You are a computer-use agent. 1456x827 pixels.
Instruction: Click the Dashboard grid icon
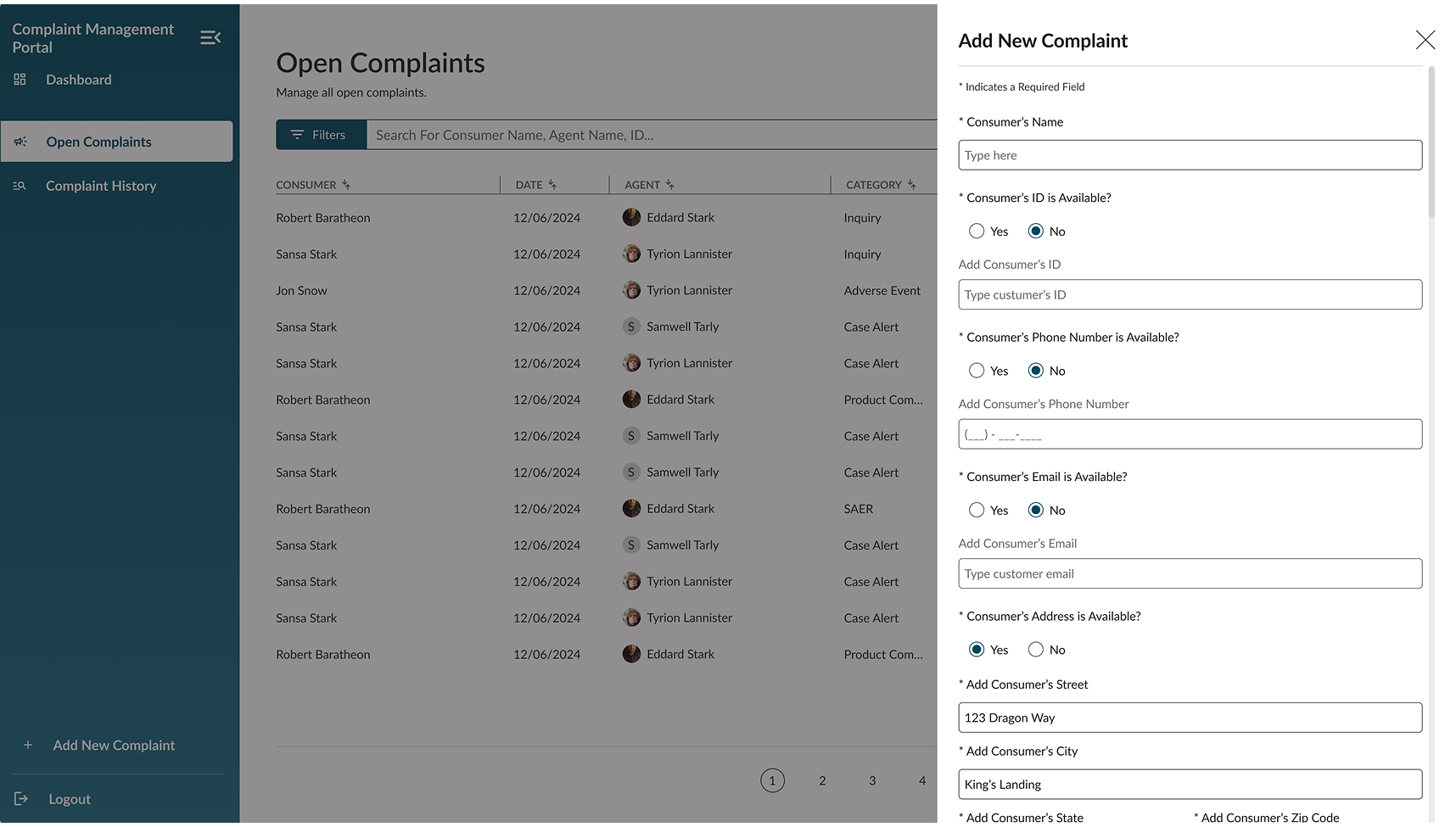[20, 80]
